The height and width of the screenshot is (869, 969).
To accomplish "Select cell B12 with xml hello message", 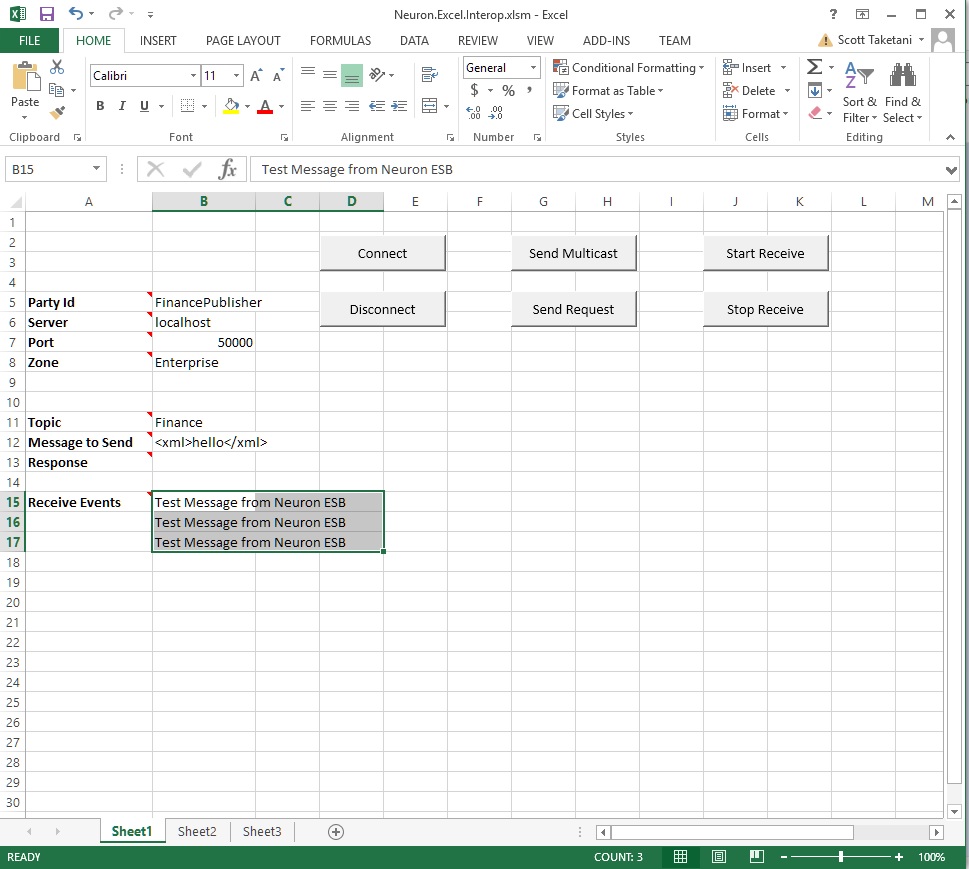I will [x=203, y=443].
